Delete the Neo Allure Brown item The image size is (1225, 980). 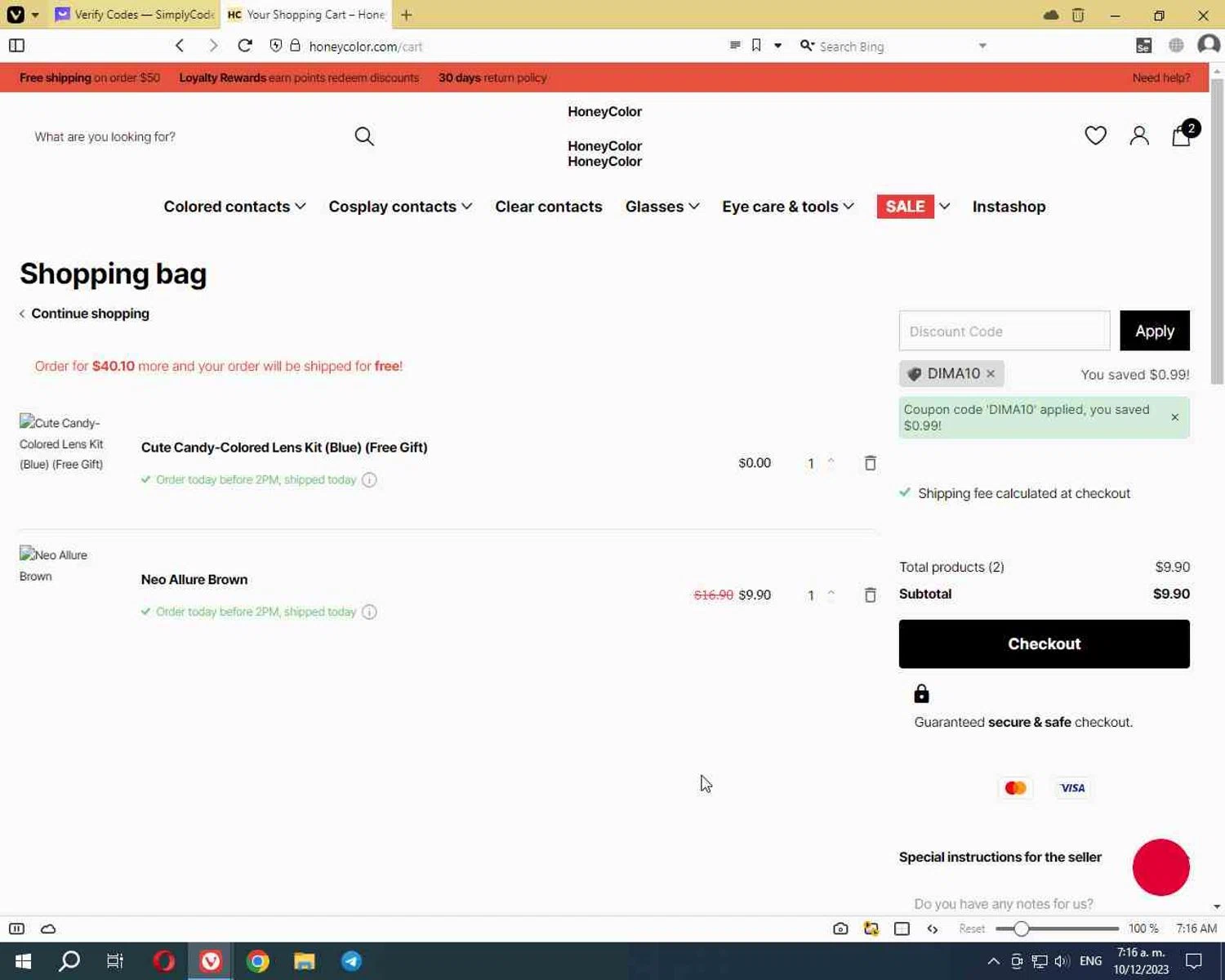pos(871,595)
